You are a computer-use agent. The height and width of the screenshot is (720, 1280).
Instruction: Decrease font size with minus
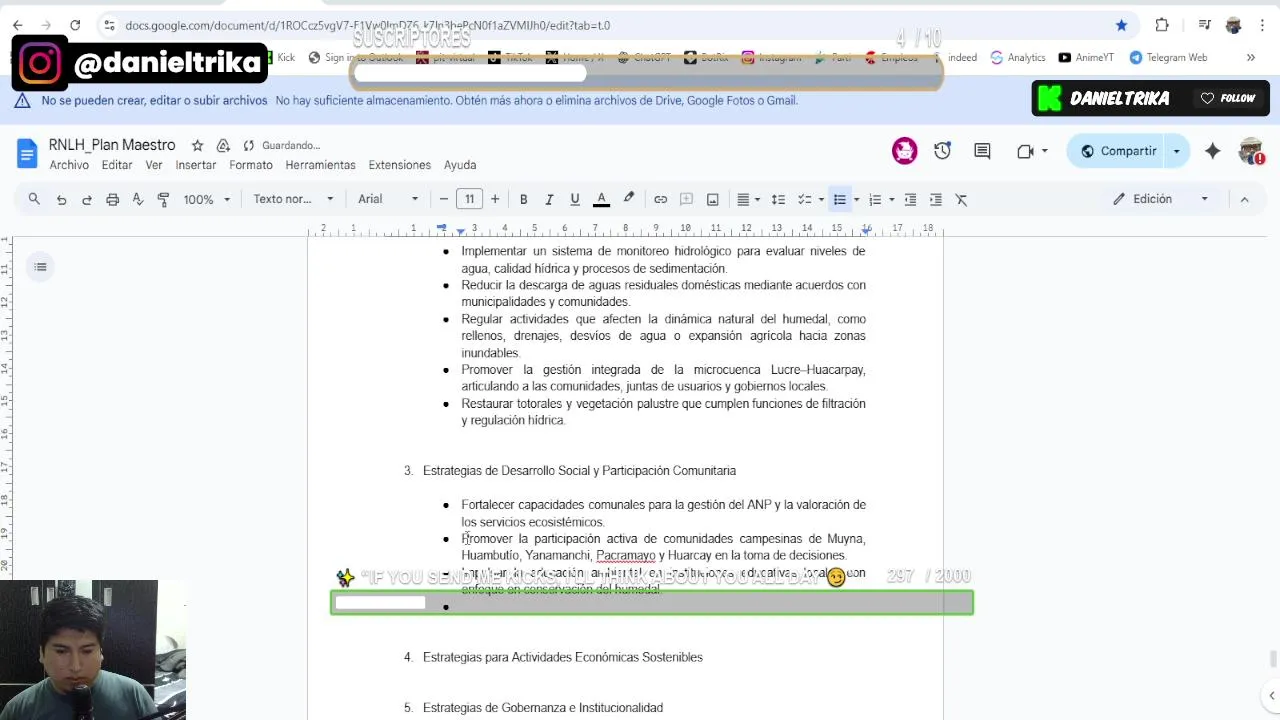[x=444, y=199]
